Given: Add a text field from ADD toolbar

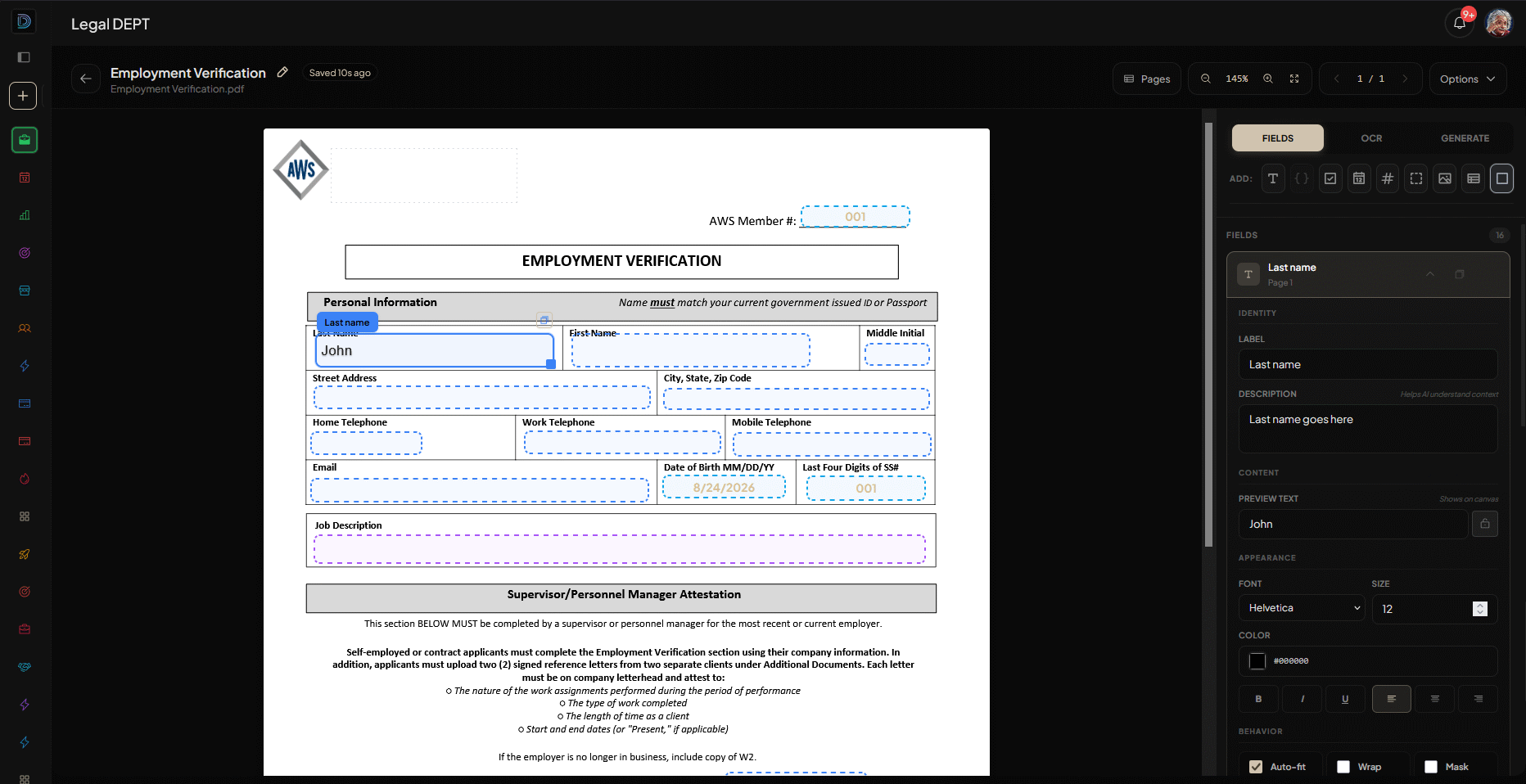Looking at the screenshot, I should pyautogui.click(x=1273, y=178).
